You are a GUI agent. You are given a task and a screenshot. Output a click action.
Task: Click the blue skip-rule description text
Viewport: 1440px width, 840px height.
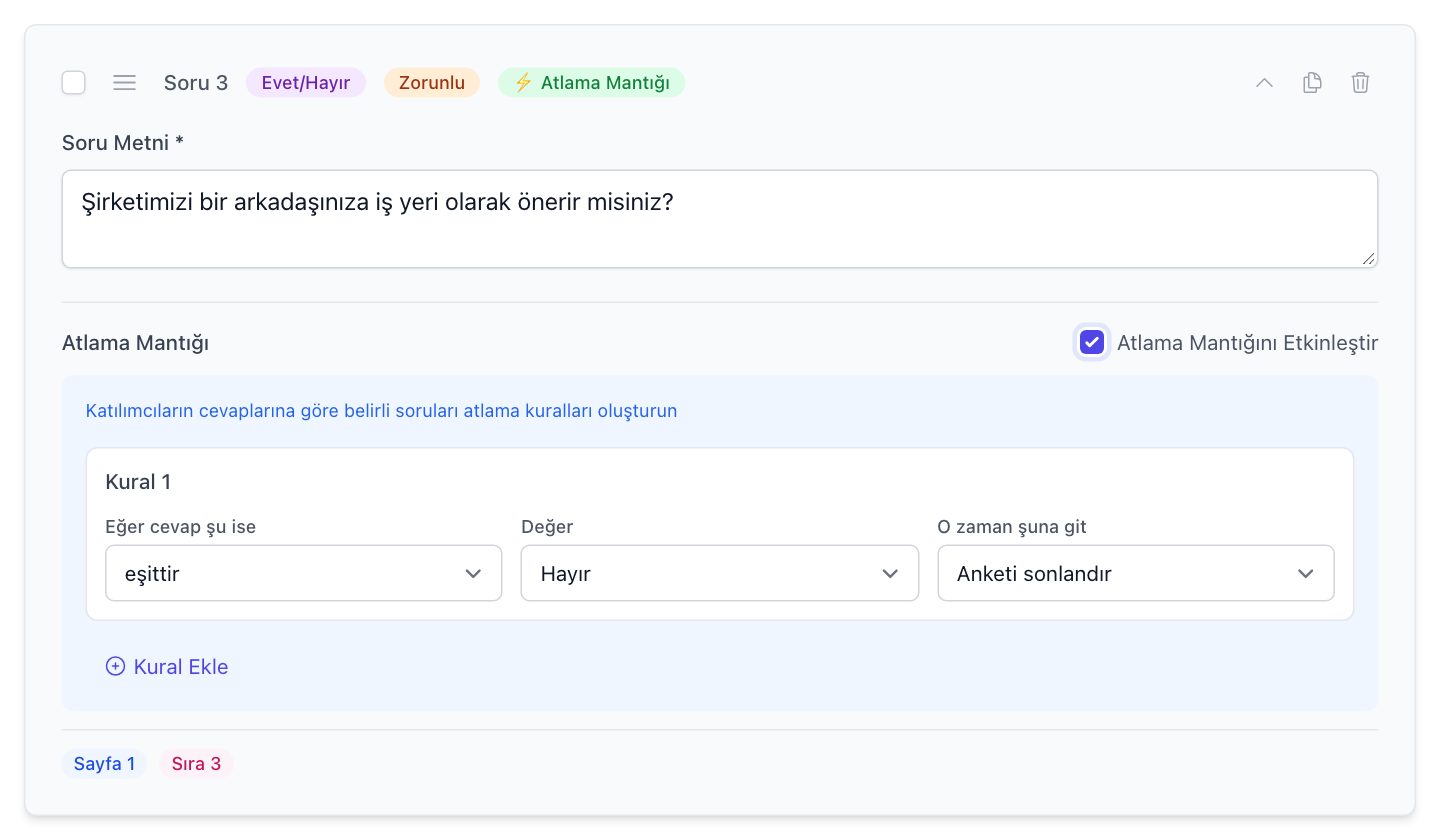[382, 411]
